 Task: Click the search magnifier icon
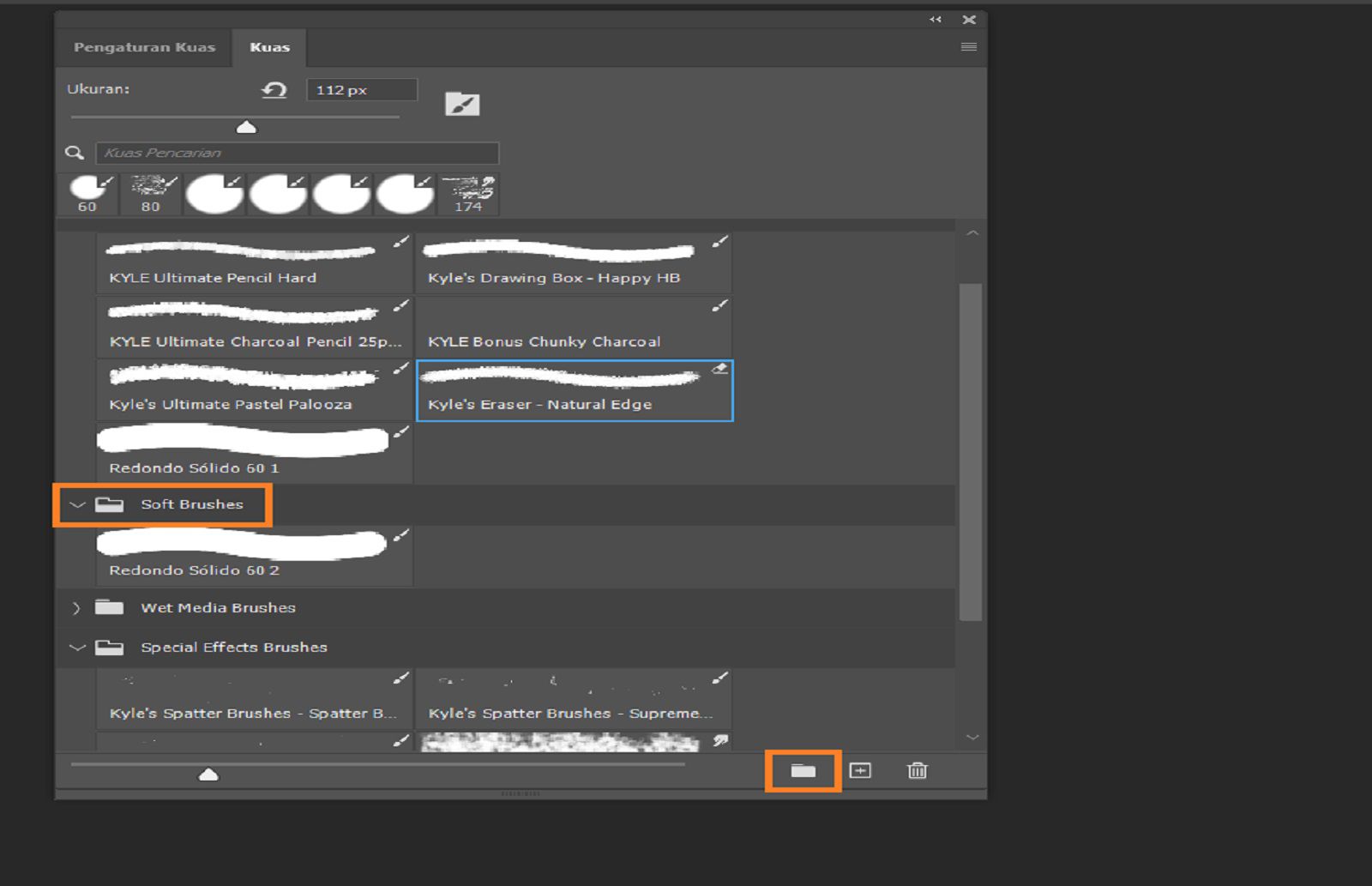pyautogui.click(x=74, y=153)
